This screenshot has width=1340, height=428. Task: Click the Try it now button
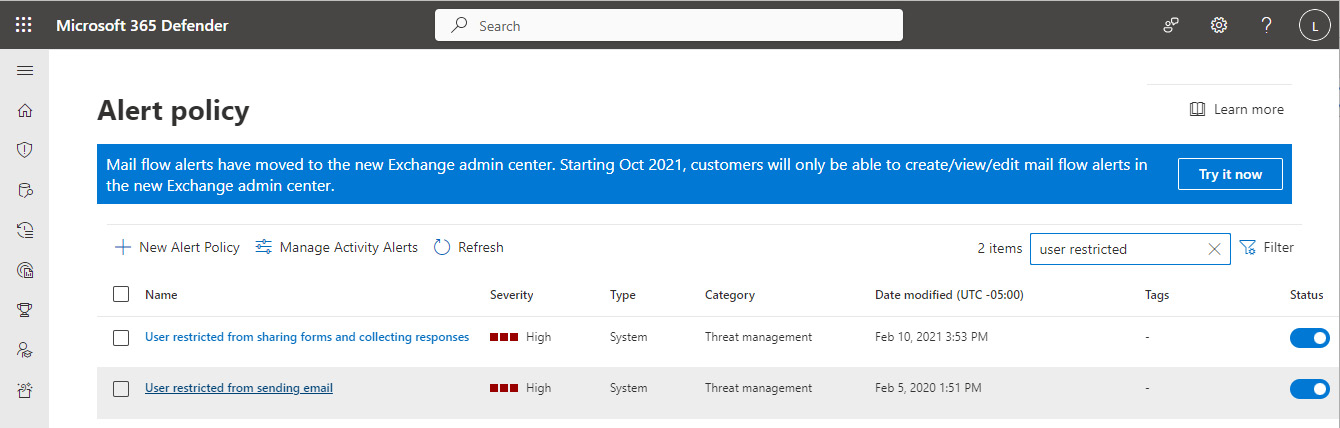[1230, 174]
